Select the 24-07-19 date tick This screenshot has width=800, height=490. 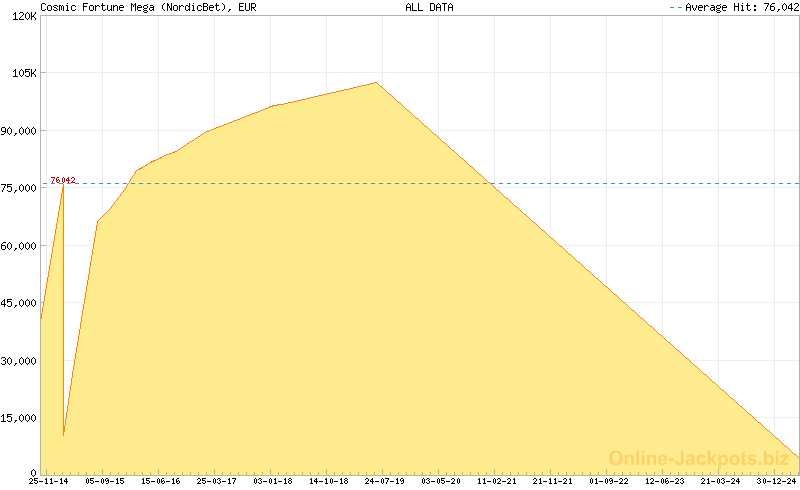point(385,481)
